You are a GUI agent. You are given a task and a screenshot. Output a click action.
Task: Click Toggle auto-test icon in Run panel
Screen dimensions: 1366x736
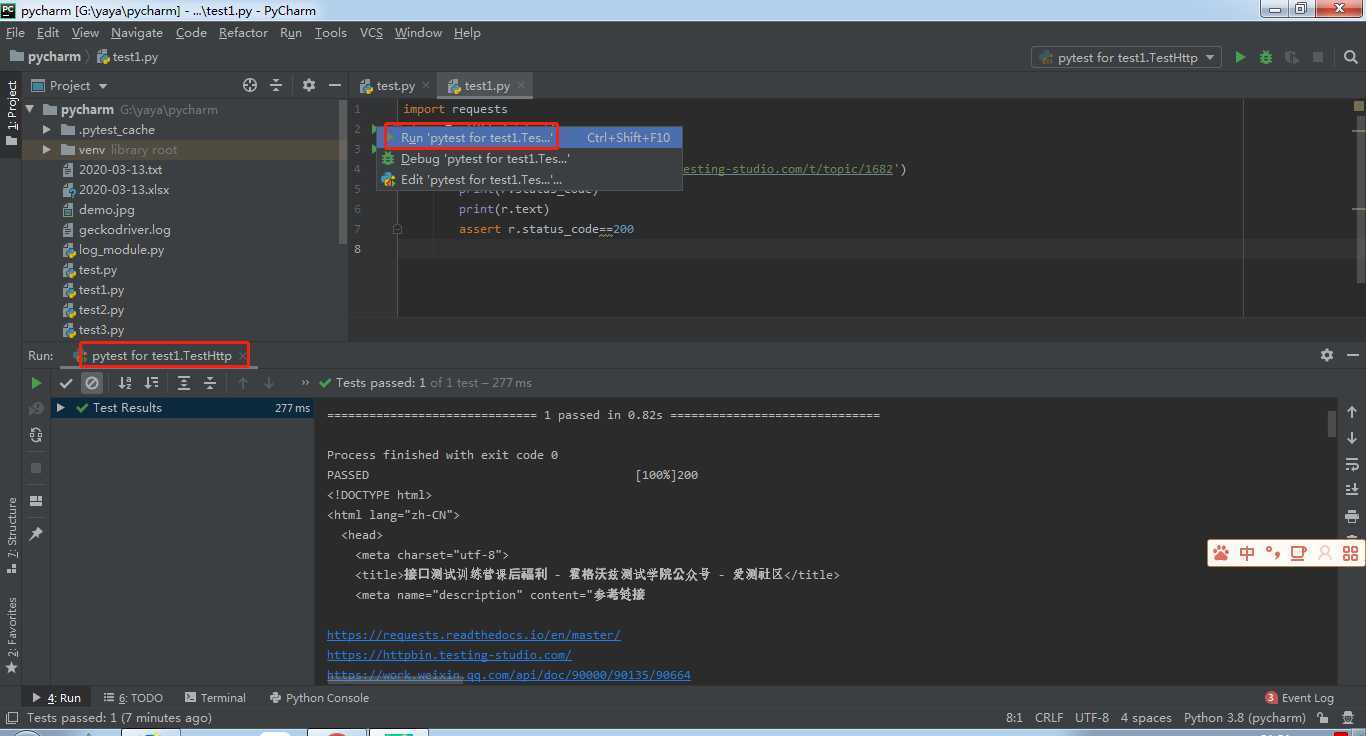coord(36,435)
